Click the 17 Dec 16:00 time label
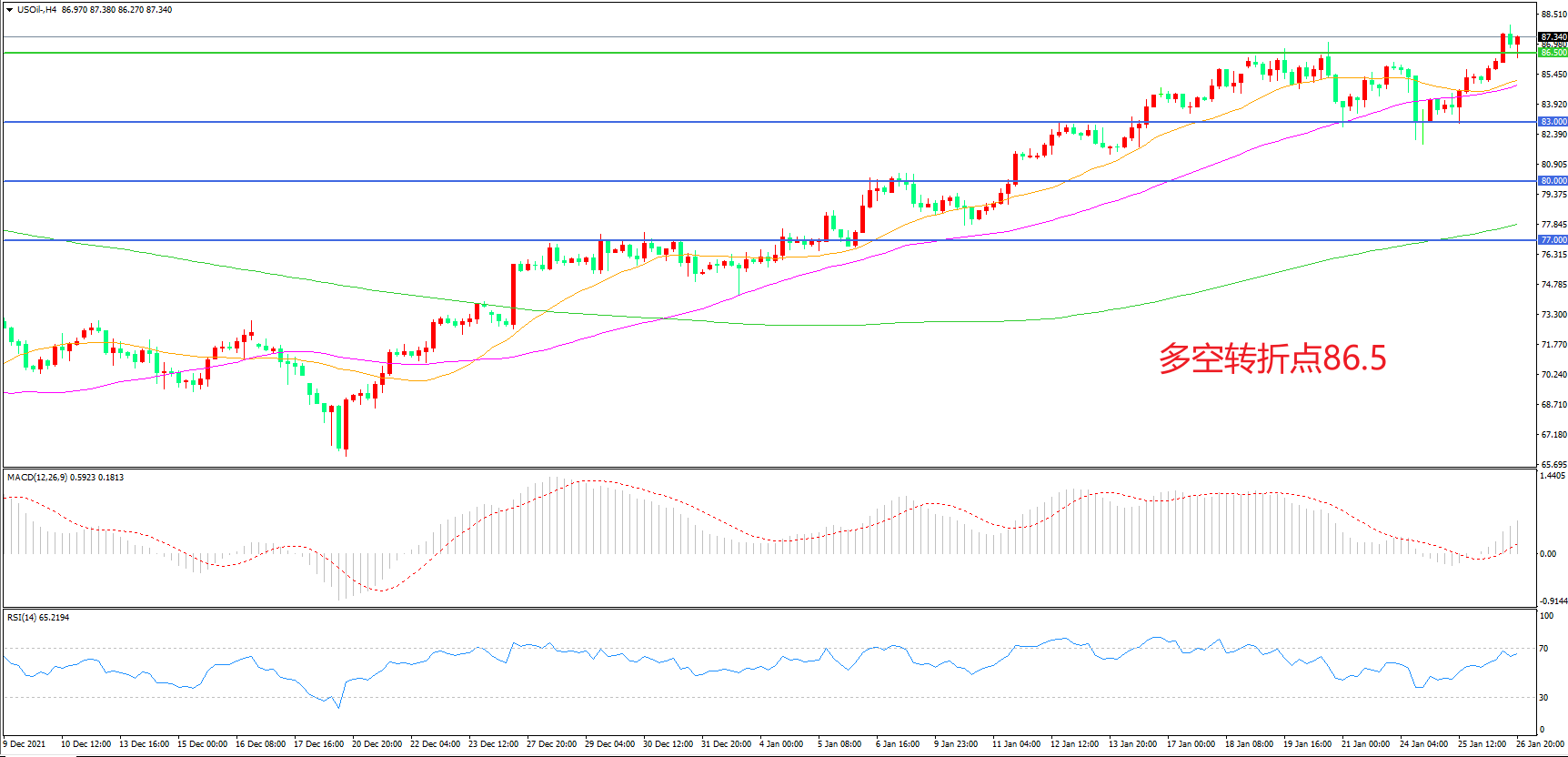Screen dimensions: 1568x757 coord(318,744)
